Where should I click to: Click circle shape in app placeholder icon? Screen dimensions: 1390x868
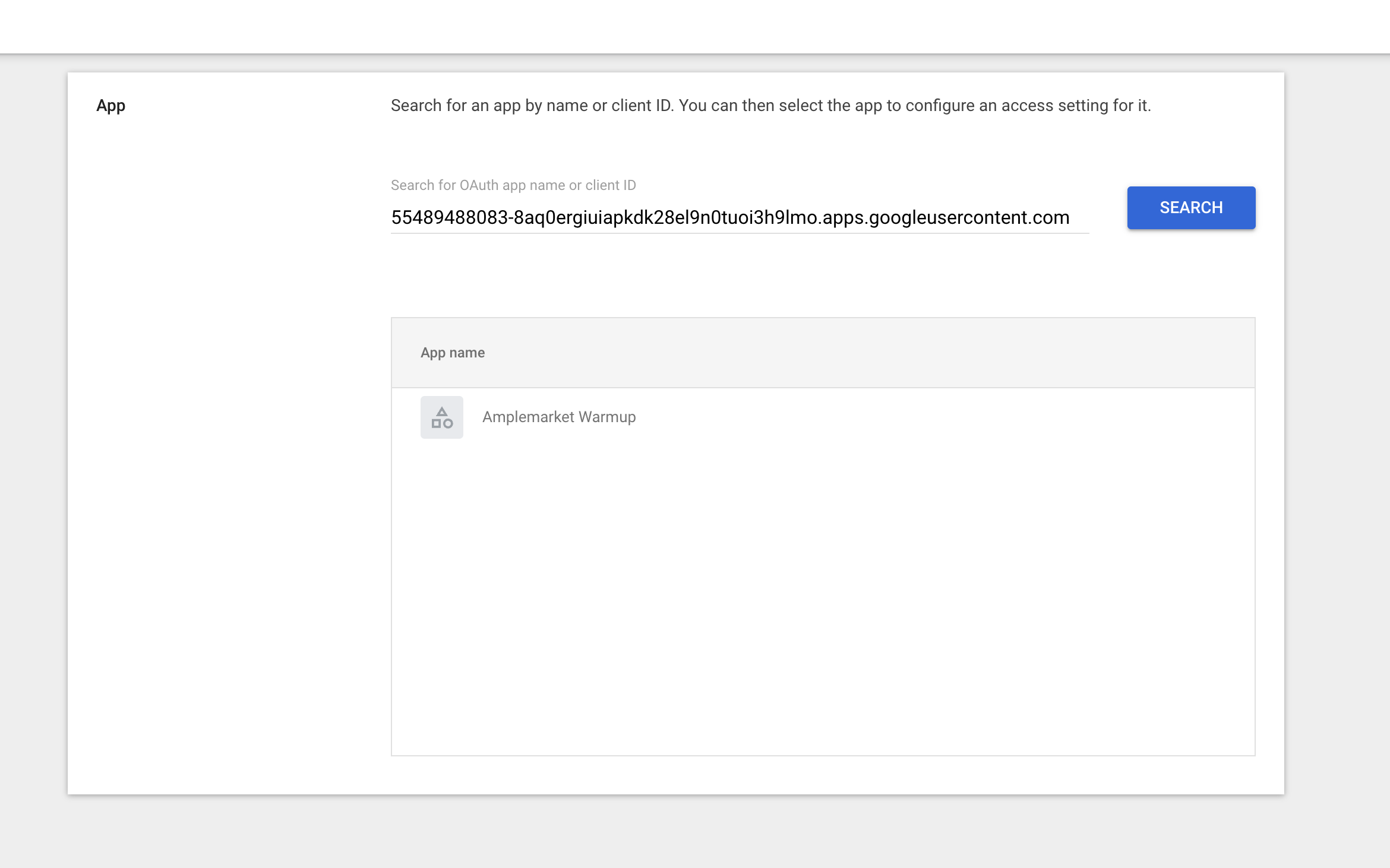tap(448, 423)
